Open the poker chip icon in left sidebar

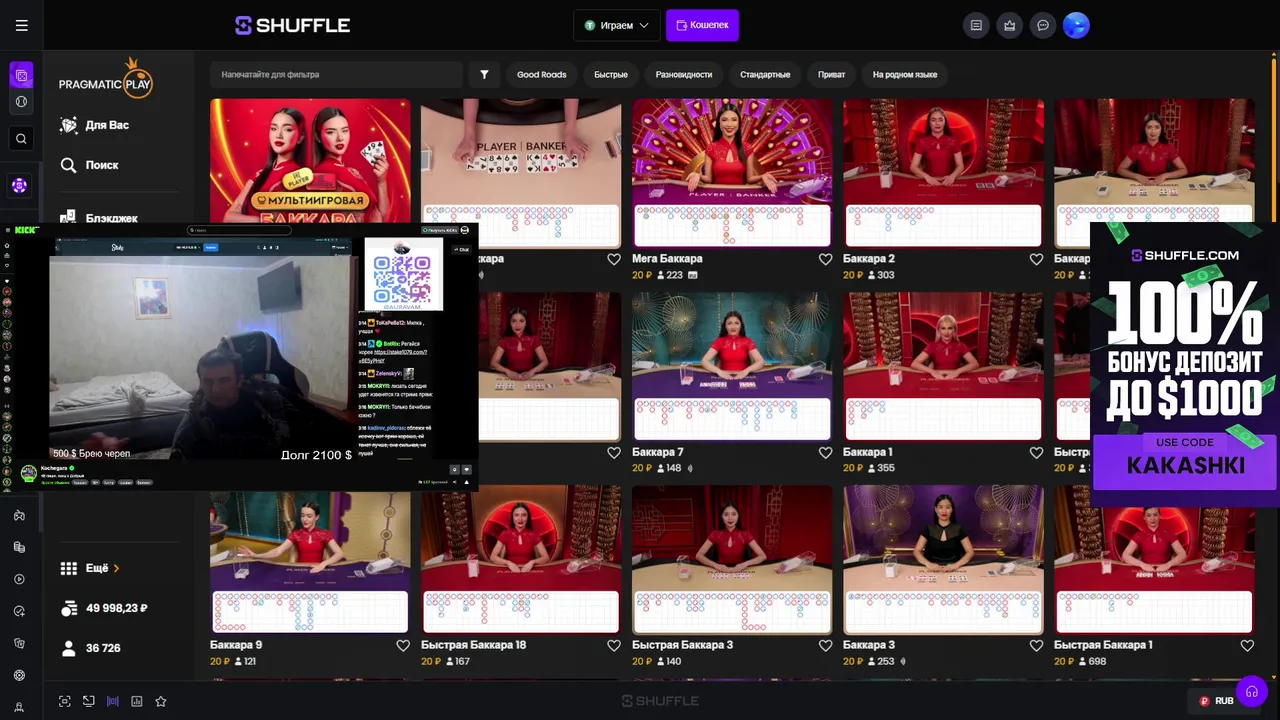[x=19, y=676]
